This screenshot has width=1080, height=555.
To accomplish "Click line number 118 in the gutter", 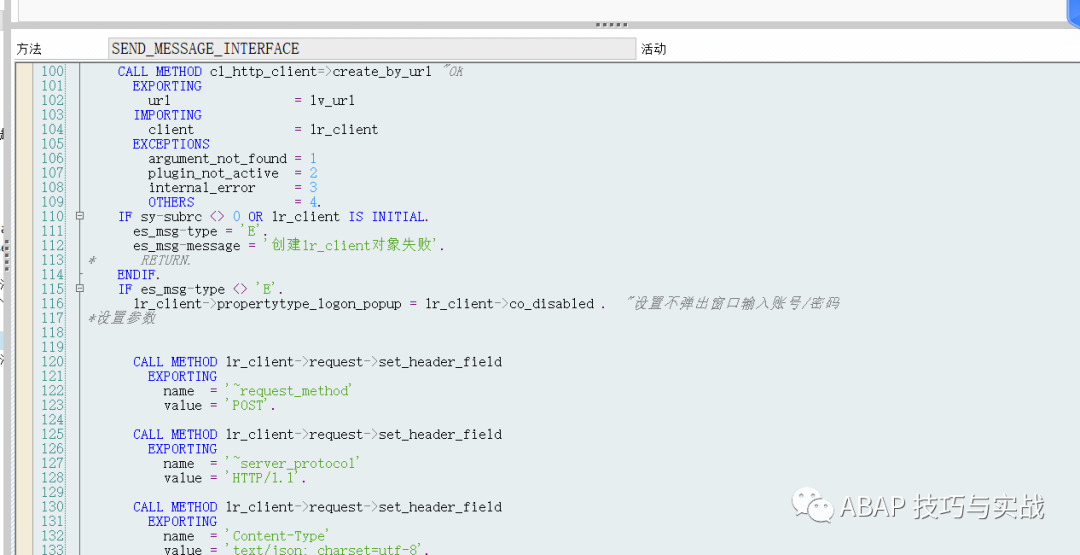I will coord(52,333).
